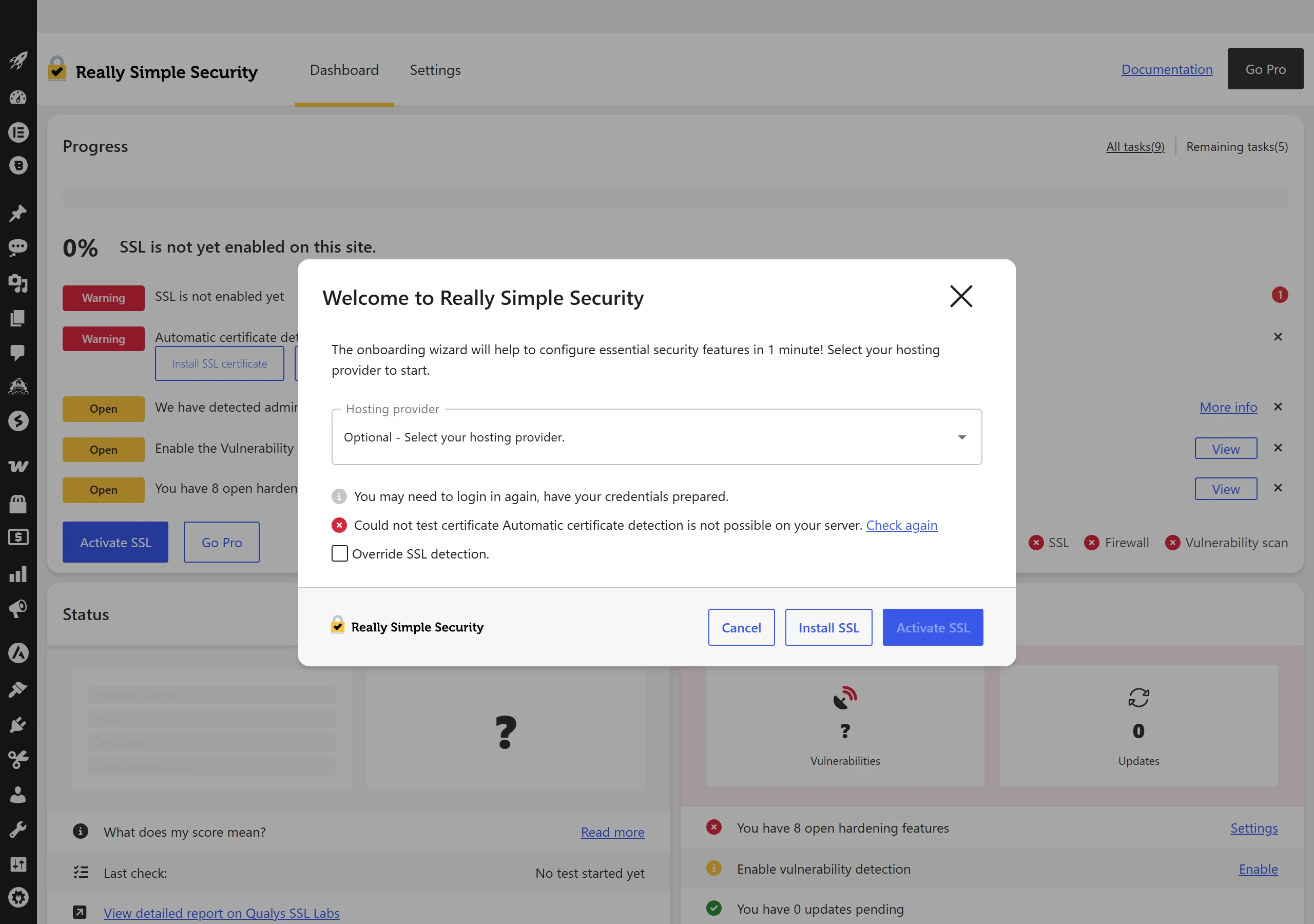This screenshot has width=1314, height=924.
Task: Open Pages via the stacked-pages icon
Action: (18, 318)
